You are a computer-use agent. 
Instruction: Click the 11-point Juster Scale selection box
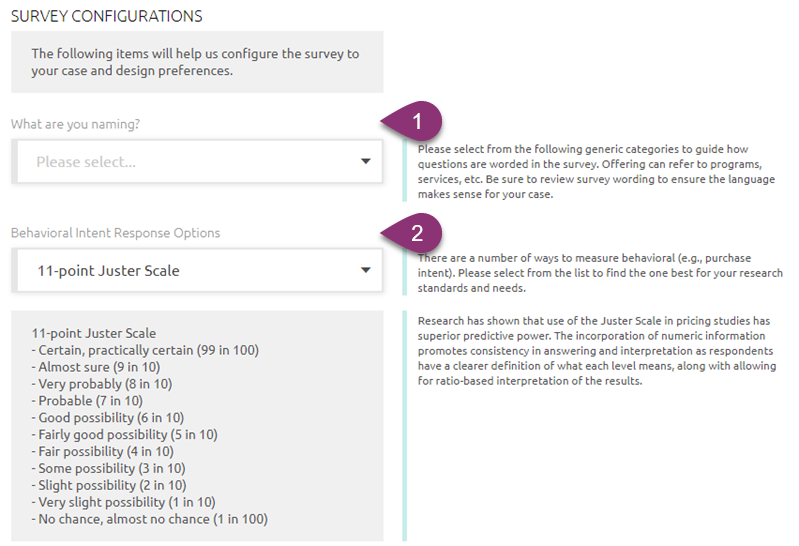199,270
